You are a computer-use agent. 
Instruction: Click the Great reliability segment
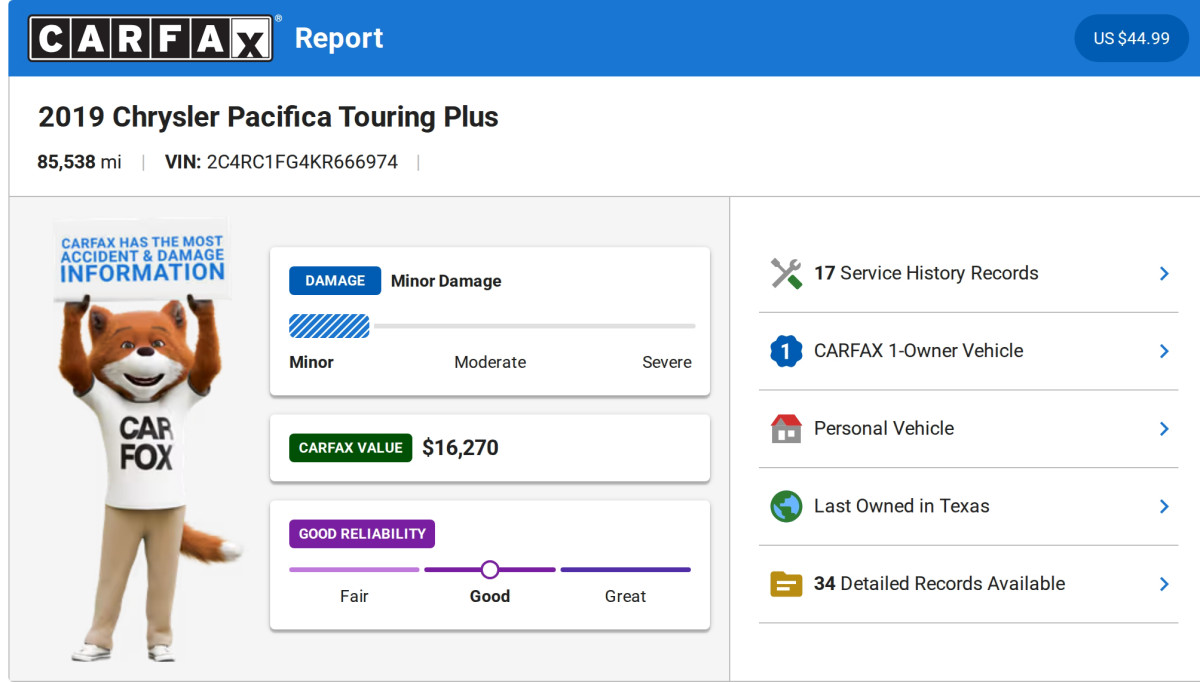[x=625, y=570]
